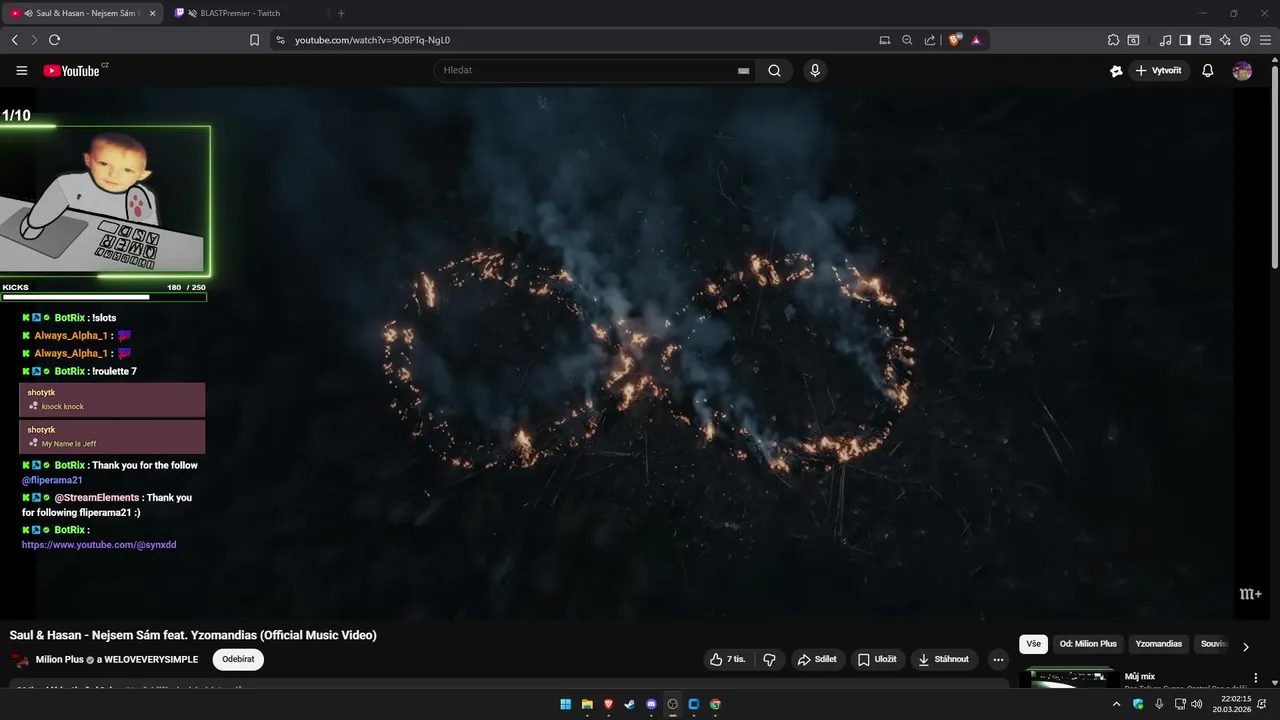Open the Milion Plus channel name
1280x720 pixels.
coord(59,660)
